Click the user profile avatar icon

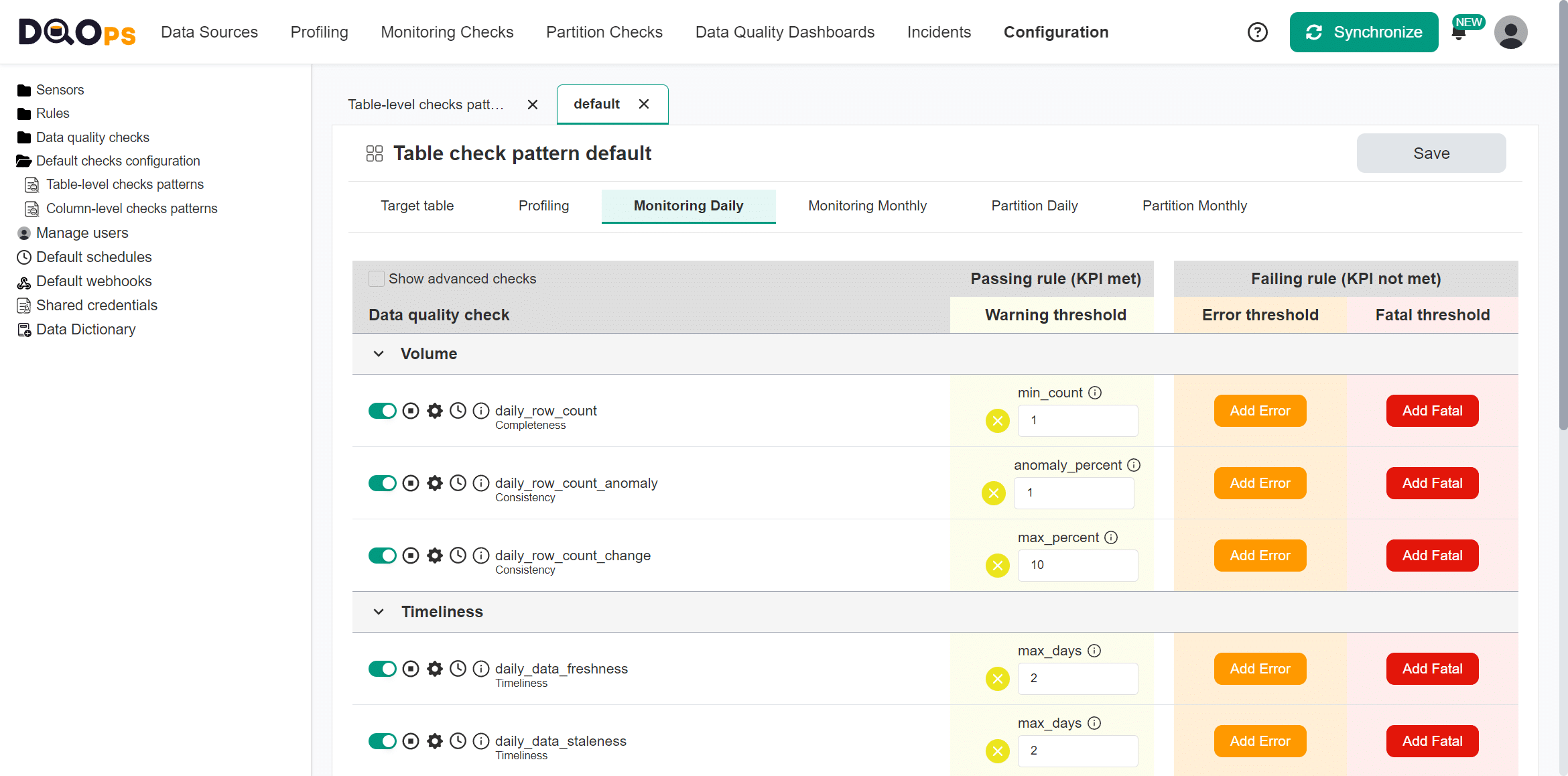pyautogui.click(x=1510, y=31)
